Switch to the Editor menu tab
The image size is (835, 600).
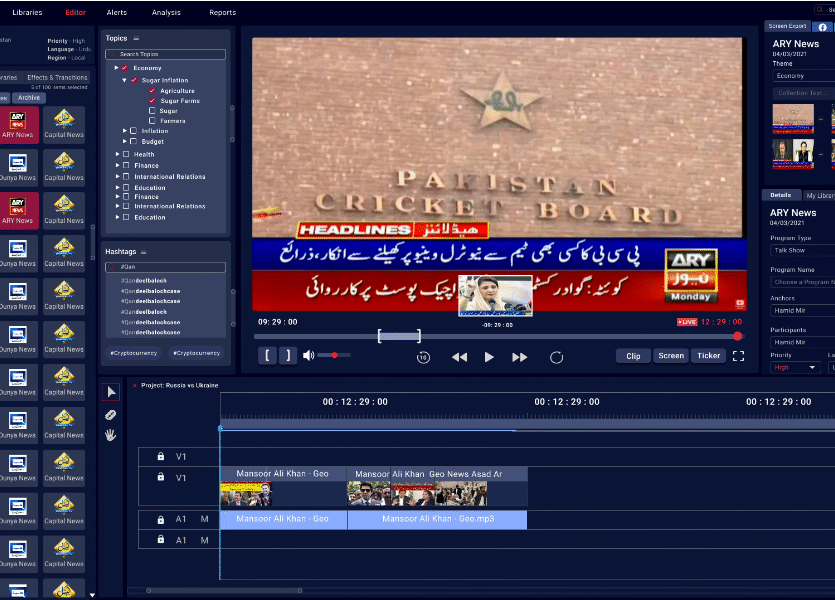click(76, 12)
